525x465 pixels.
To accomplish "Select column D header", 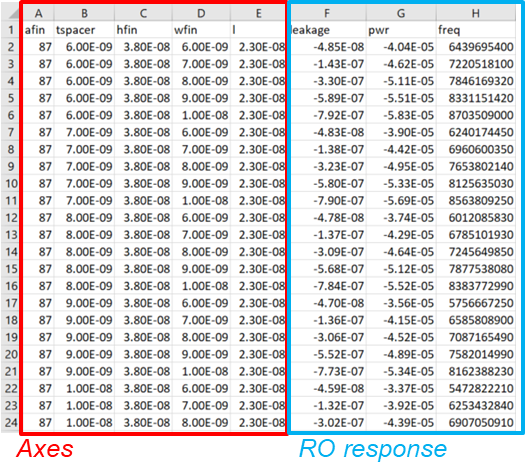I will [201, 13].
